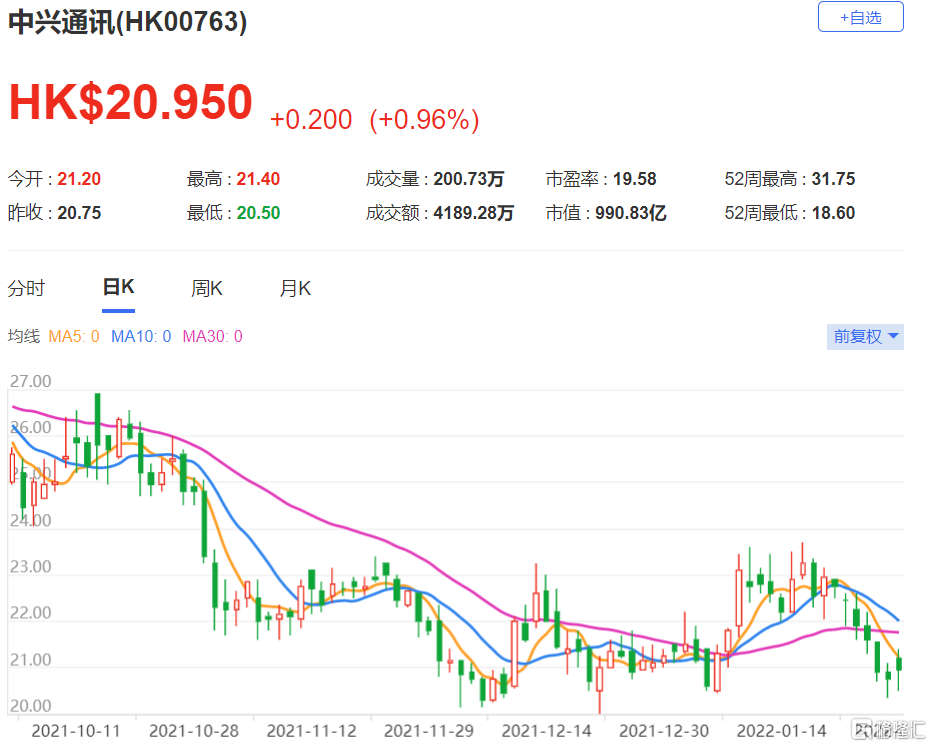Click the 格隆汇 watermark logo
The width and height of the screenshot is (932, 747).
tap(889, 730)
